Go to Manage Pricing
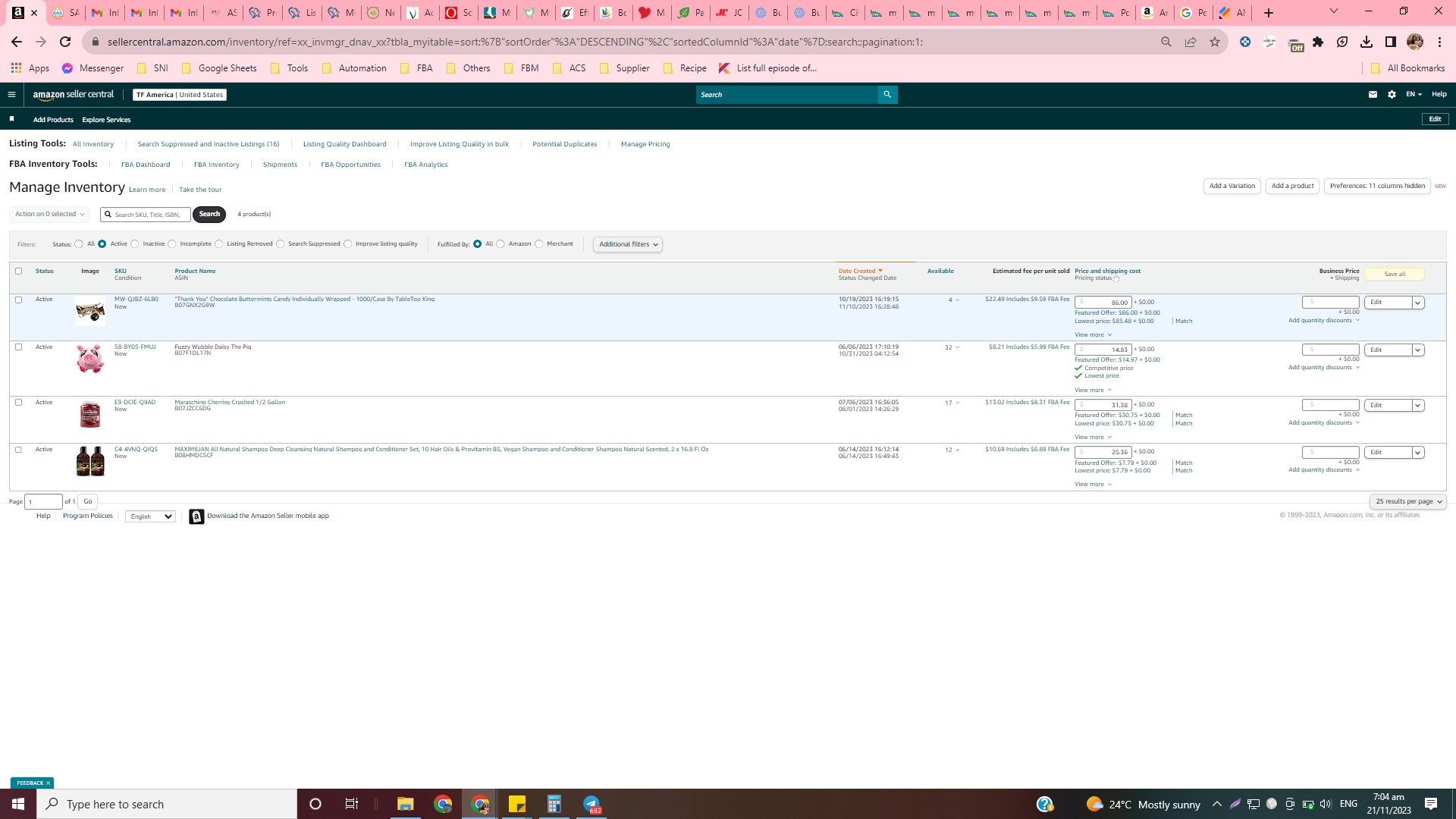The image size is (1456, 819). coord(645,144)
